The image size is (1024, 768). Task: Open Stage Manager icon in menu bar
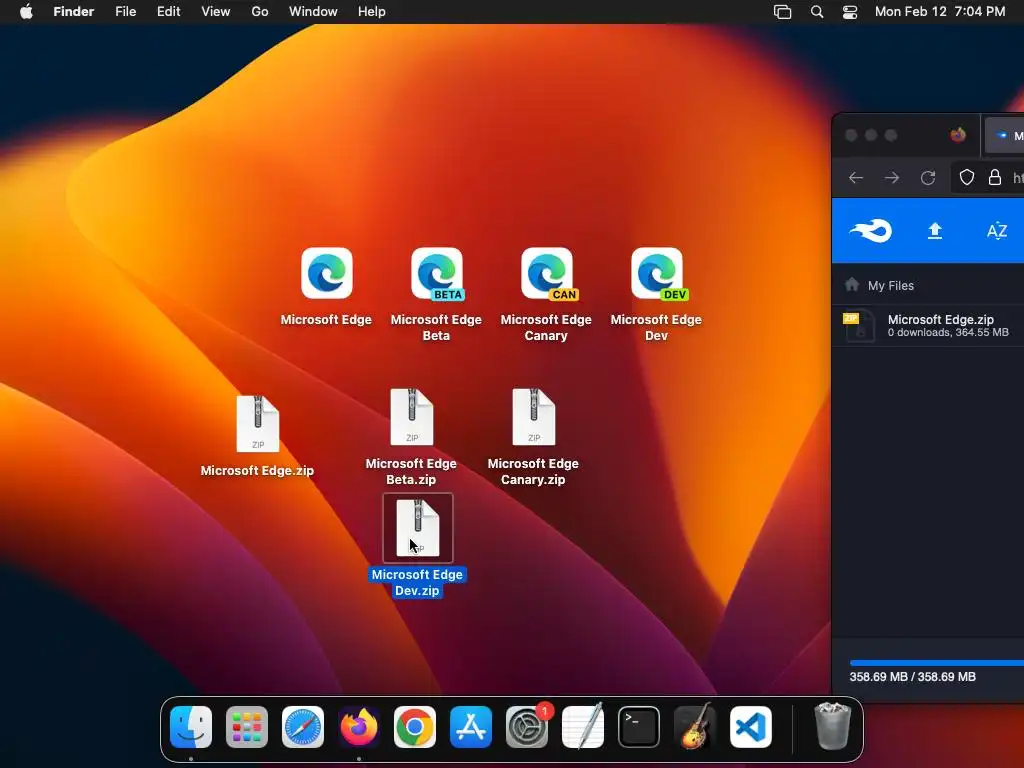(x=782, y=12)
